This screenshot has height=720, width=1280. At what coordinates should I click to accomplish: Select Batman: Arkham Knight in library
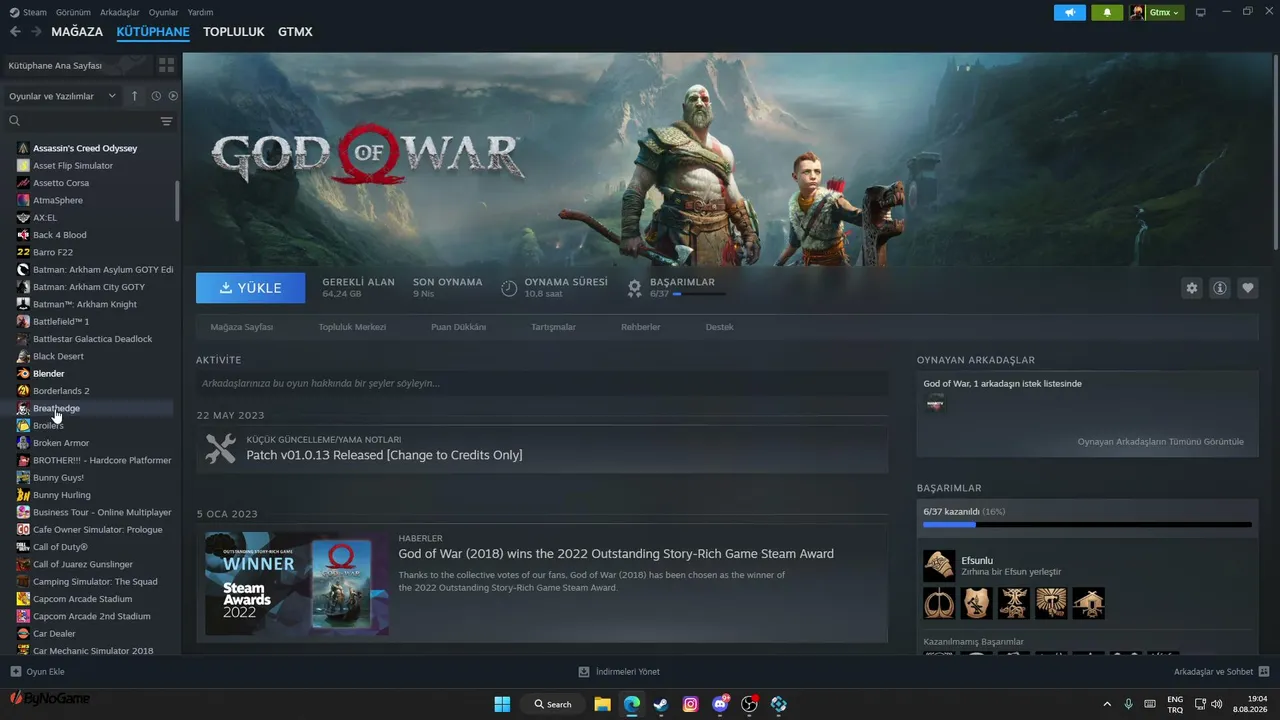click(x=86, y=304)
